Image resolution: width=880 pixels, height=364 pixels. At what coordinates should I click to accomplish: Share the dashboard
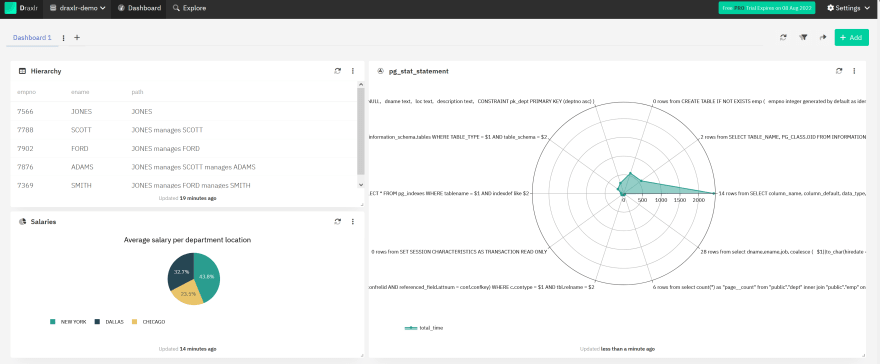[823, 38]
